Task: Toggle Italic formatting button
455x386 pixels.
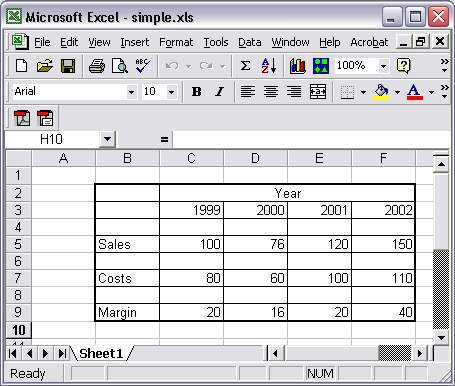Action: click(x=219, y=91)
